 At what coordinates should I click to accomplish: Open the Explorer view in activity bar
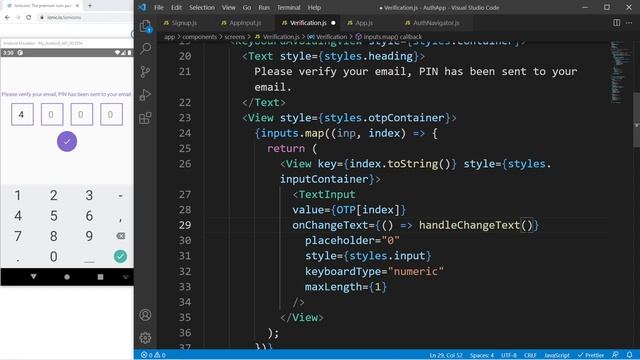pos(145,26)
